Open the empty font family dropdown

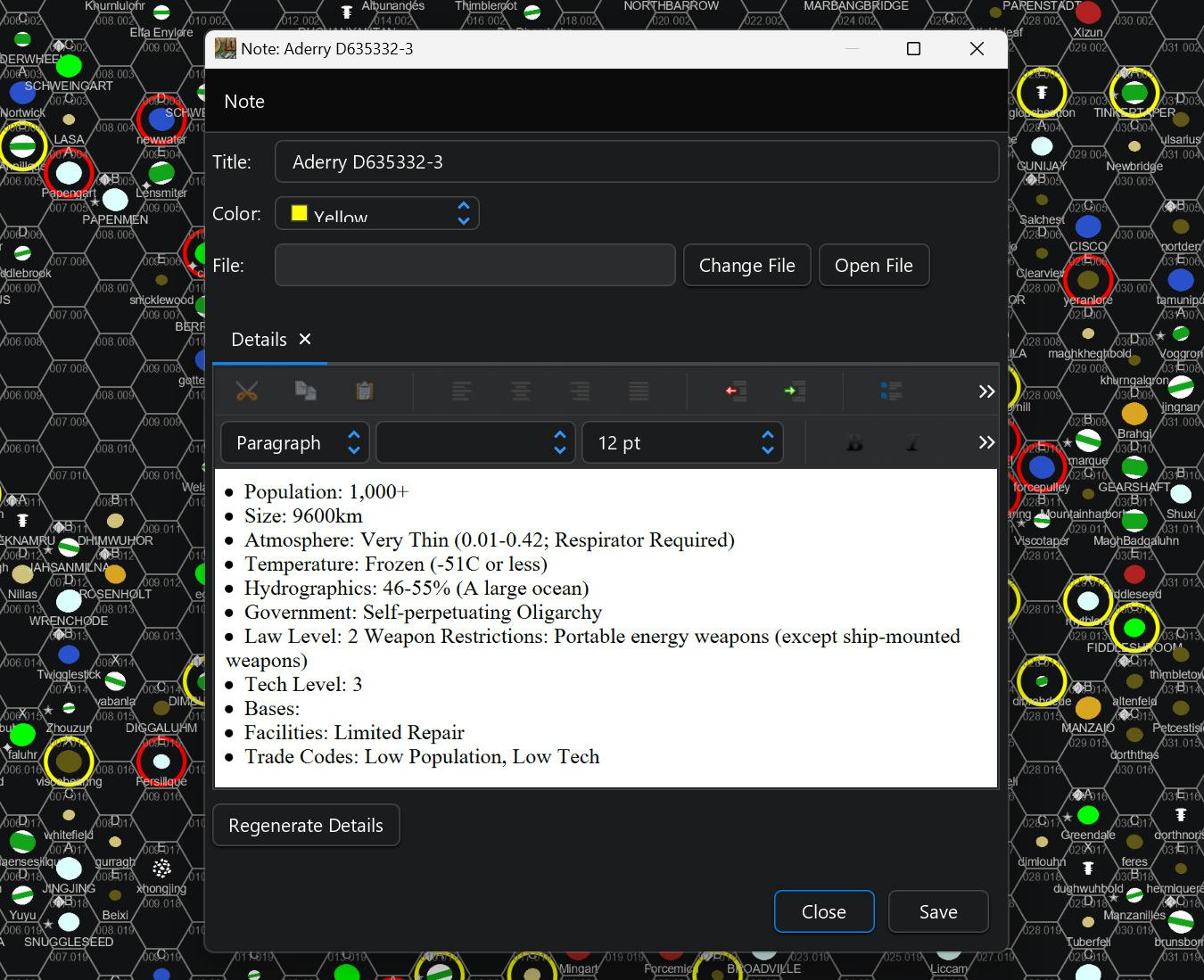[x=474, y=443]
